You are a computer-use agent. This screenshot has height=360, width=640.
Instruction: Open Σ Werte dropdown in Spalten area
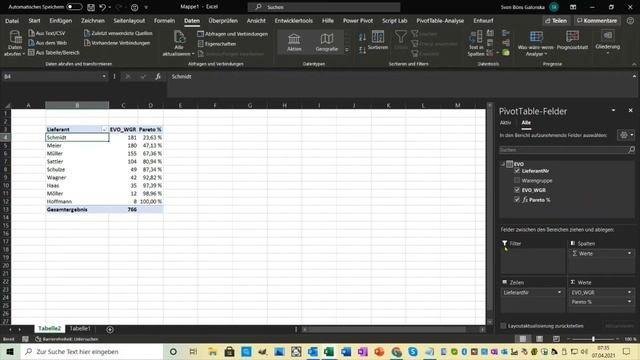click(629, 253)
